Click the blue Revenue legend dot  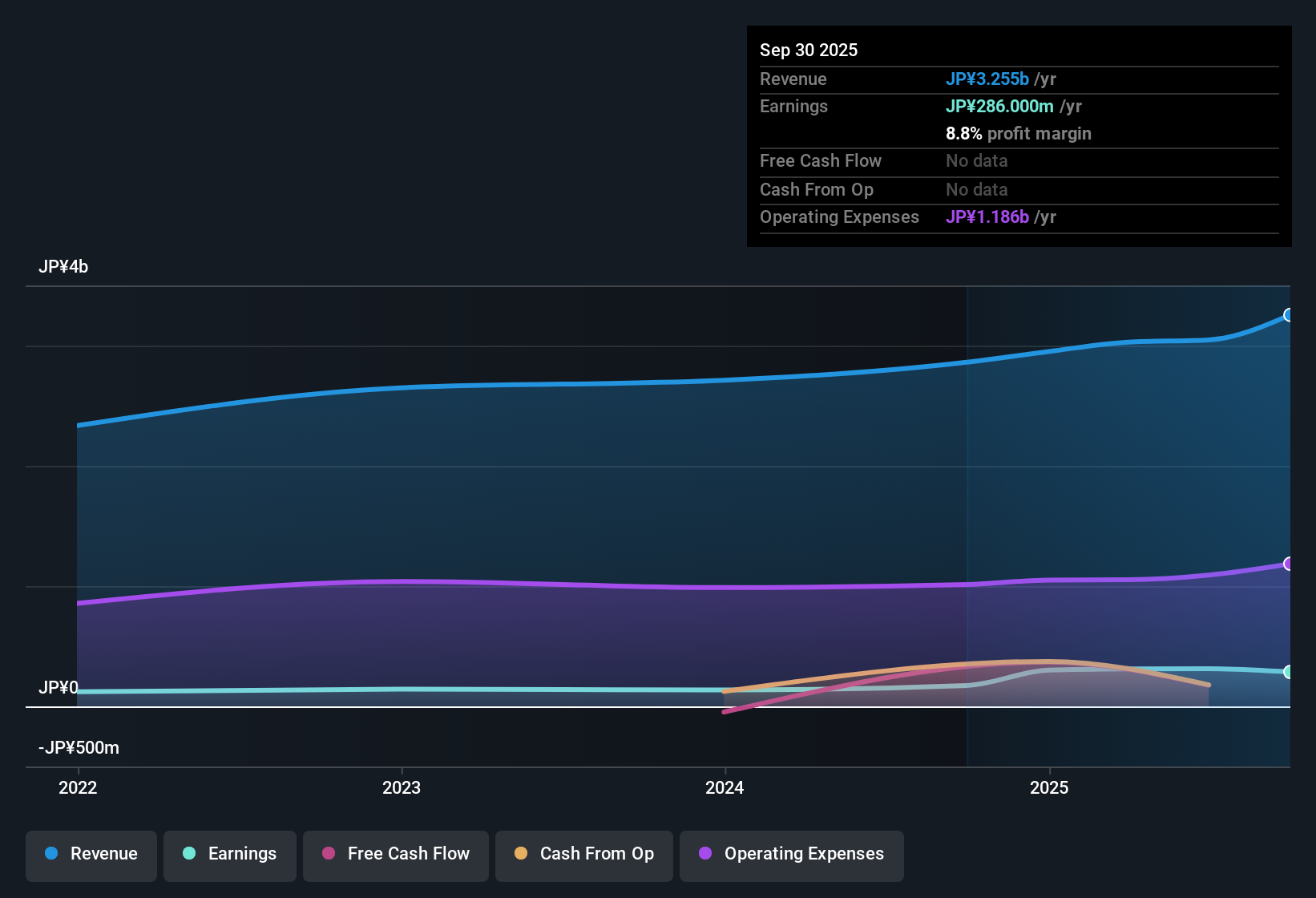pyautogui.click(x=50, y=854)
